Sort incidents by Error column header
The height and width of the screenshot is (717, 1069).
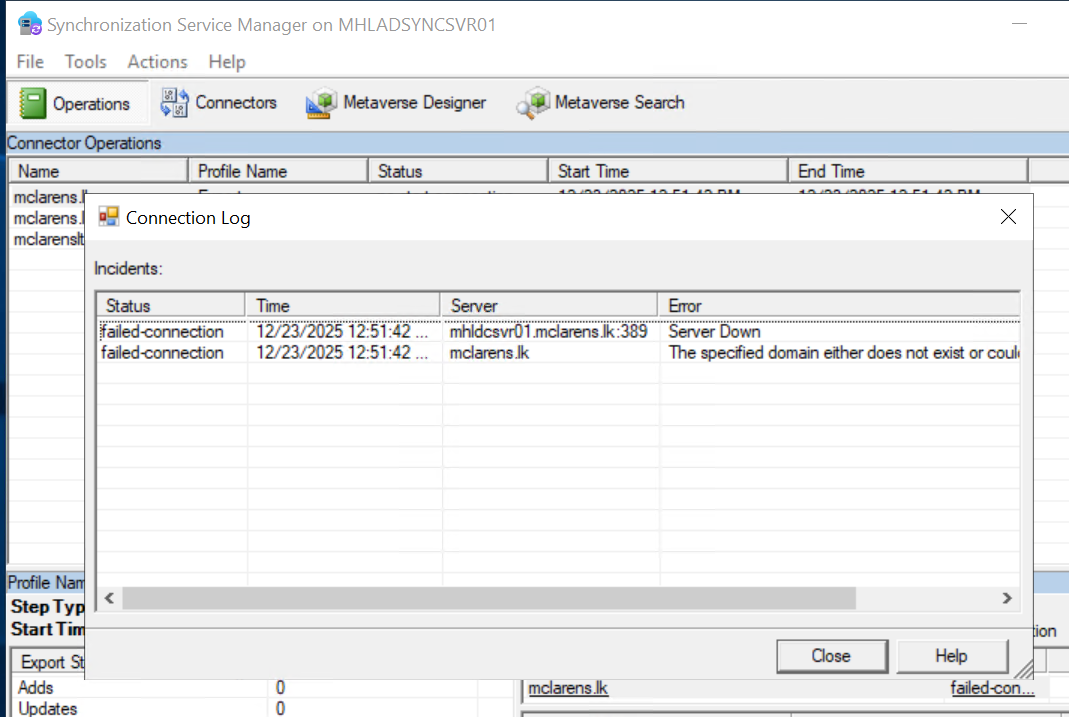tap(839, 305)
